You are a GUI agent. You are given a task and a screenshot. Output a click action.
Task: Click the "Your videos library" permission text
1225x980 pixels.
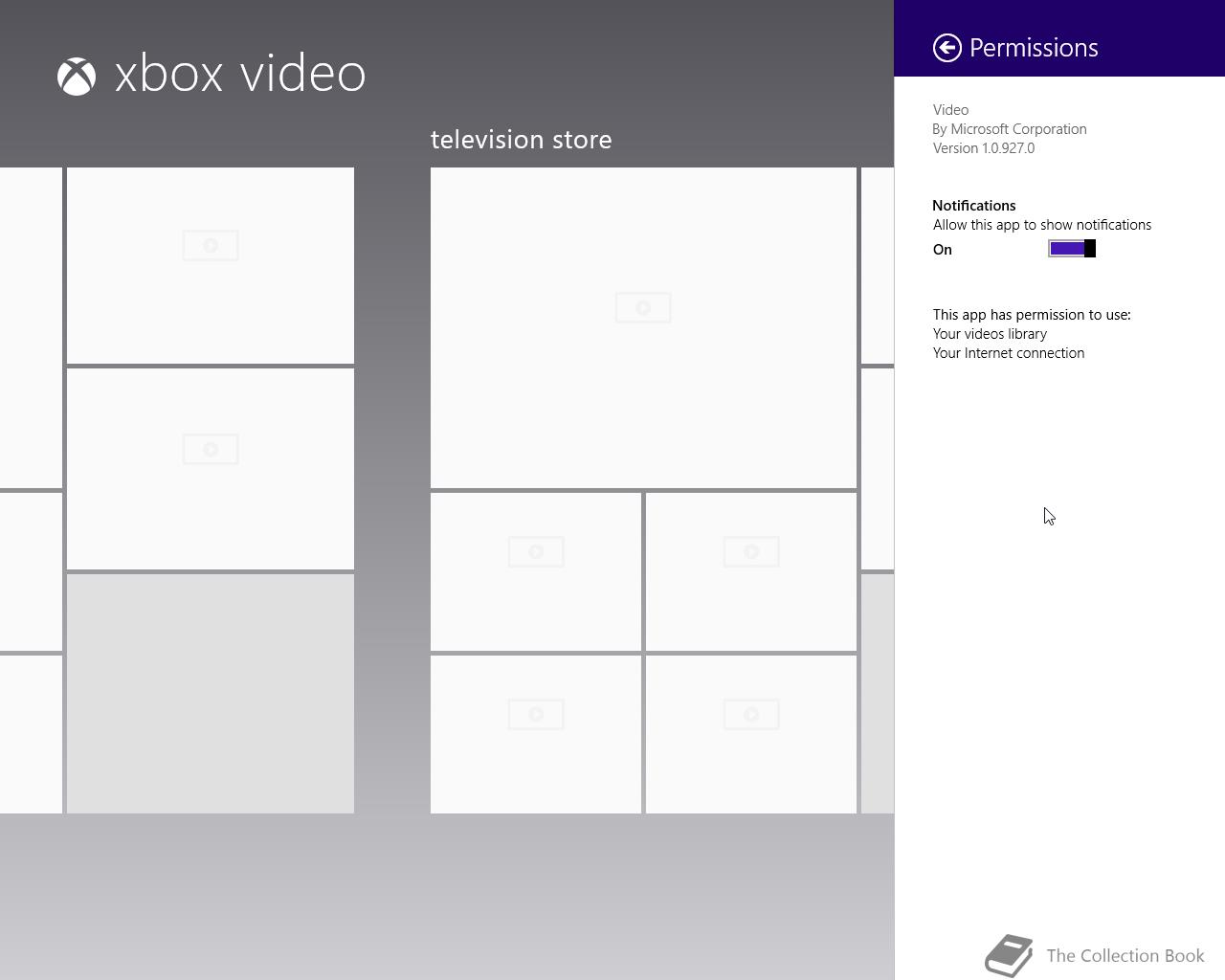(990, 334)
